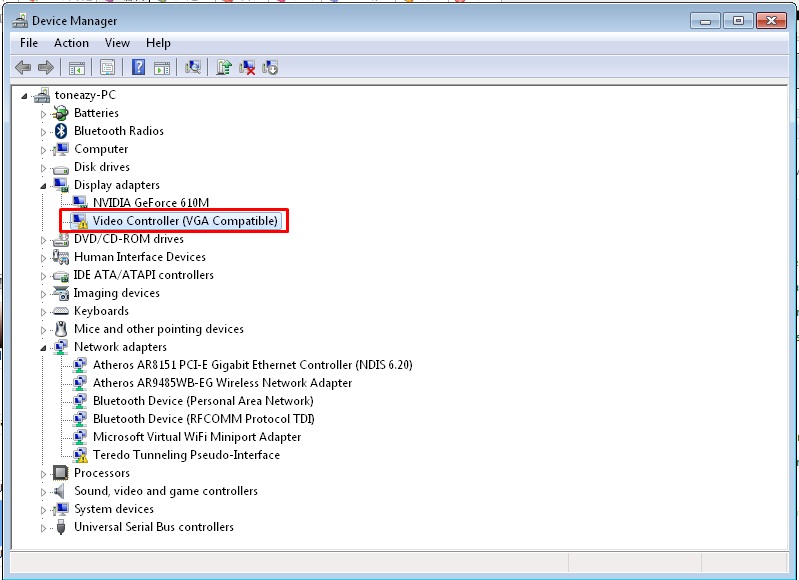Click the Human Interface Devices icon
799x580 pixels.
61,257
